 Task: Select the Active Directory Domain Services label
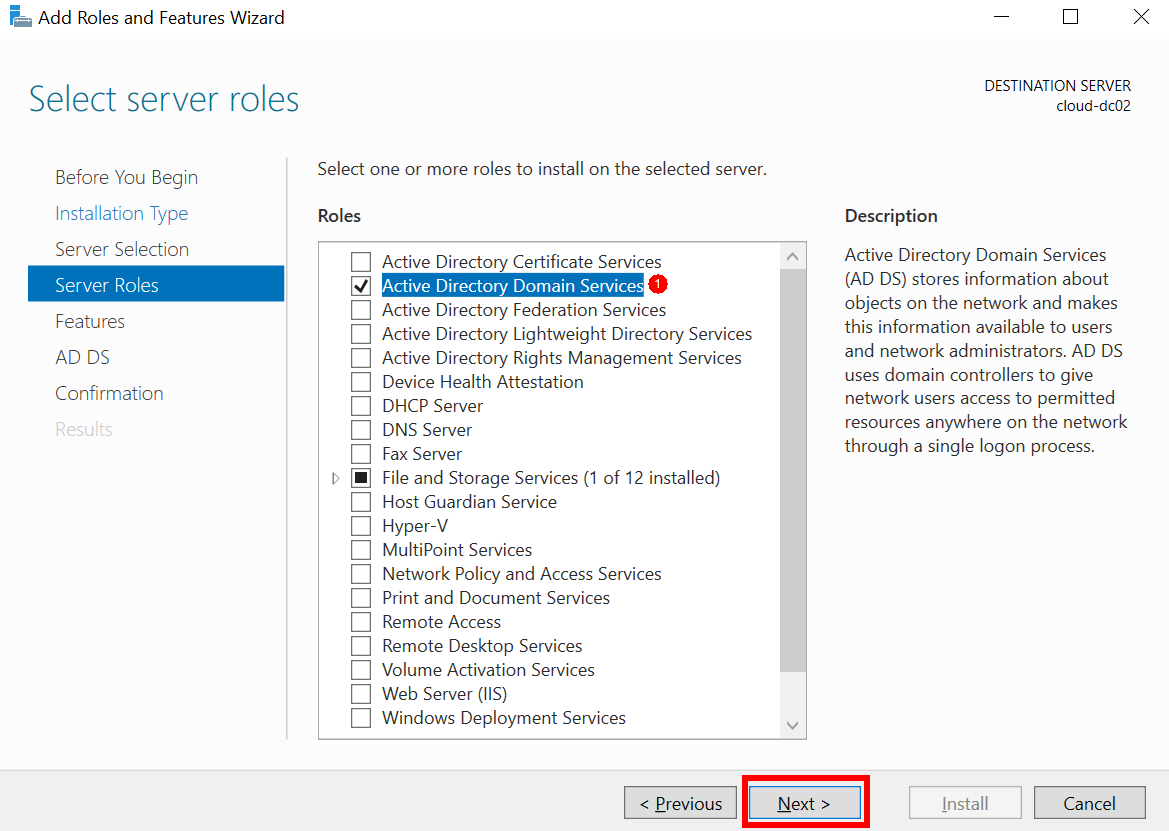point(512,285)
